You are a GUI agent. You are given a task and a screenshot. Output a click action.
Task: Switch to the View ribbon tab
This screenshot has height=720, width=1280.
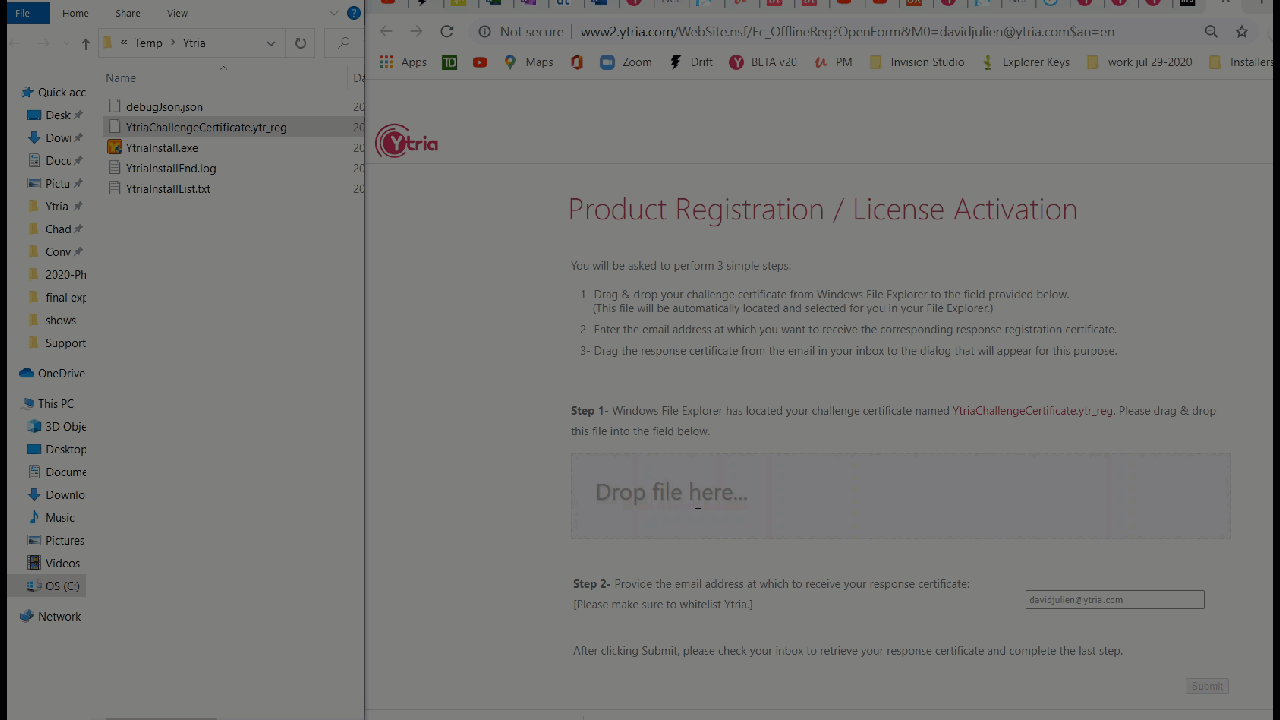[x=177, y=13]
